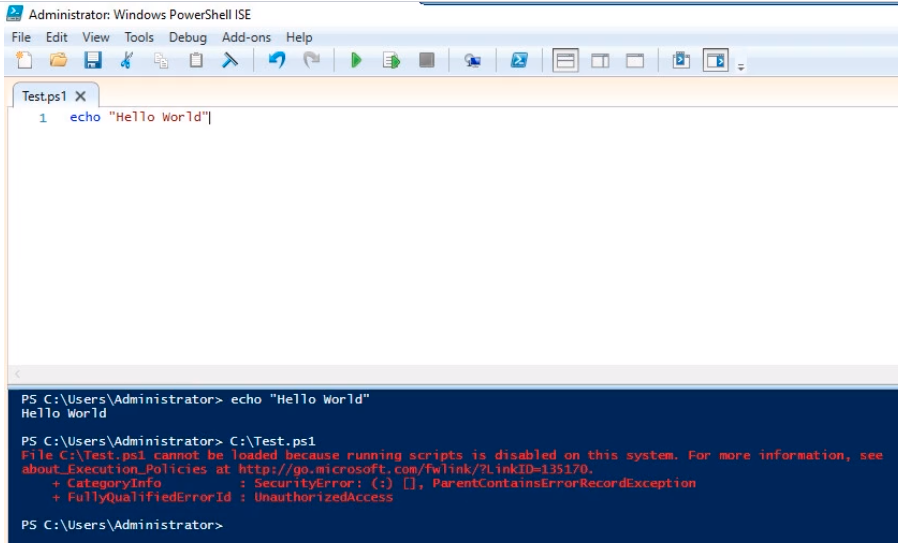
Task: Run the script with green play button
Action: coord(355,61)
